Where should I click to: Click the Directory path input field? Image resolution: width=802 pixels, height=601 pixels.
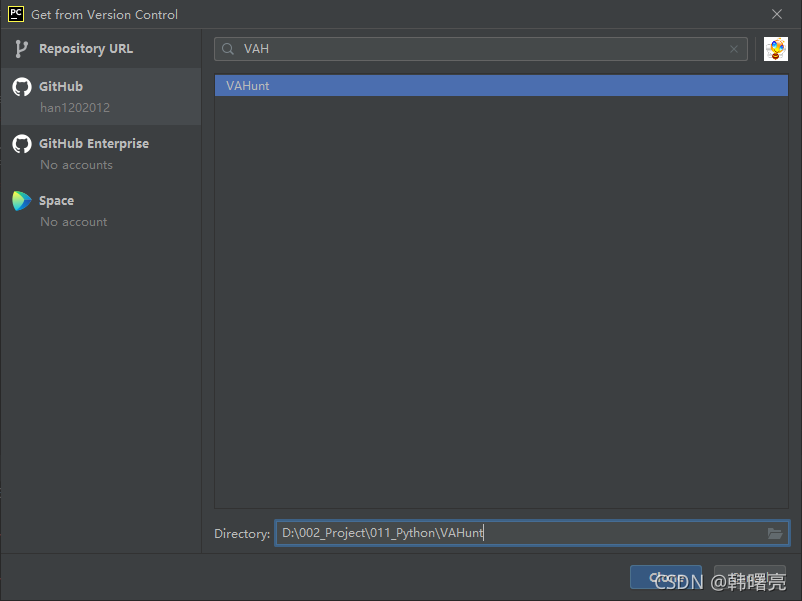click(532, 533)
